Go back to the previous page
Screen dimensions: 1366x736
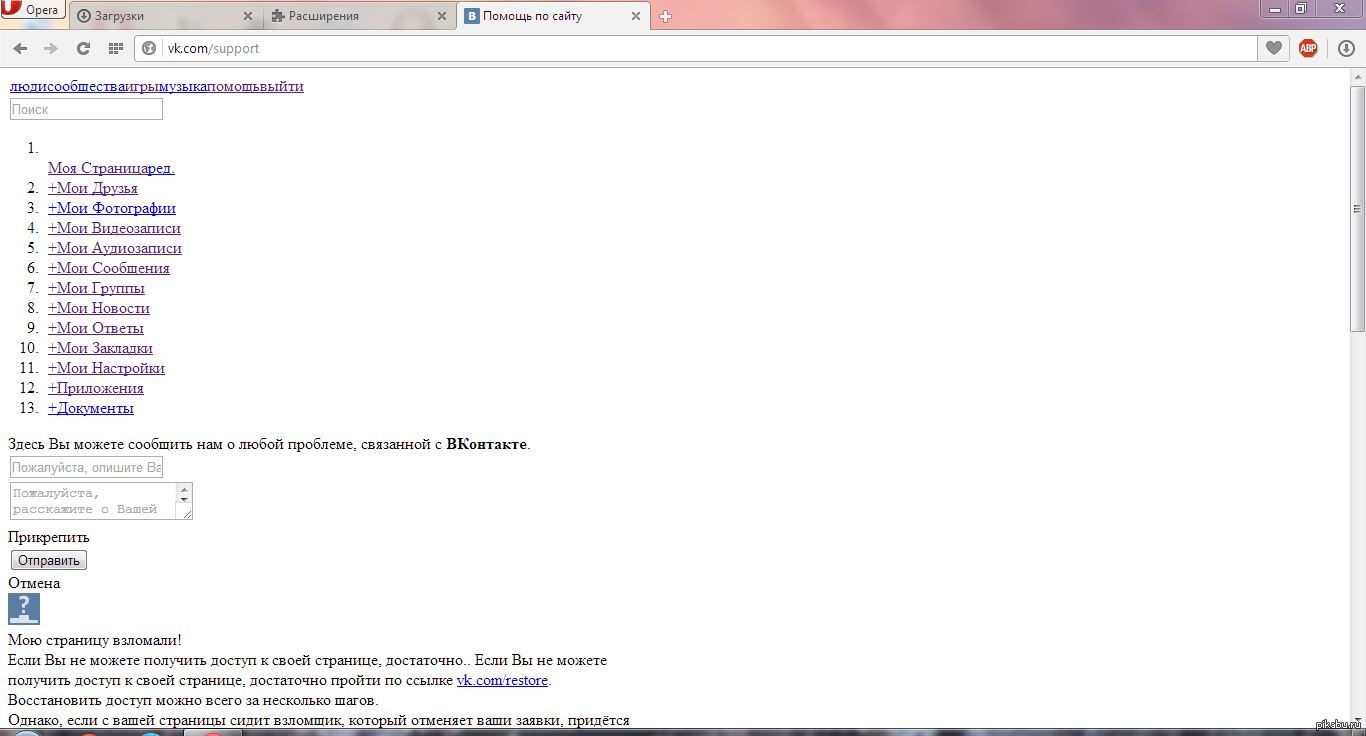pos(20,48)
